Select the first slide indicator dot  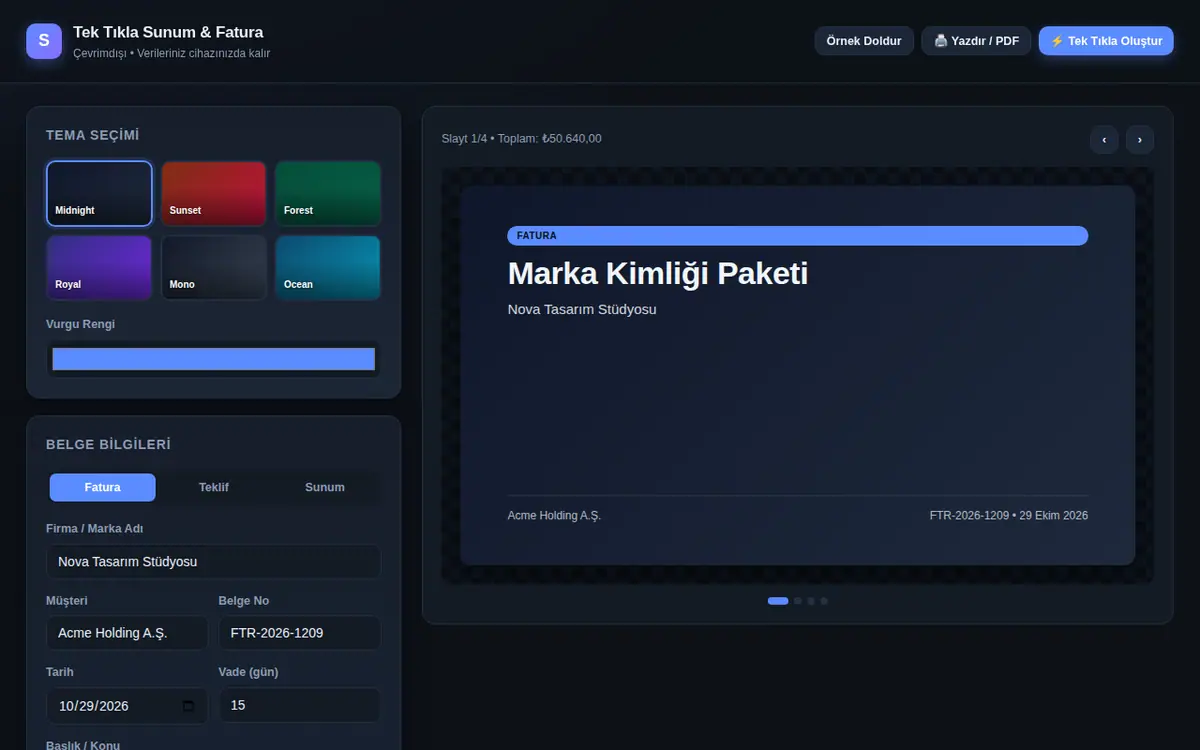[x=778, y=601]
